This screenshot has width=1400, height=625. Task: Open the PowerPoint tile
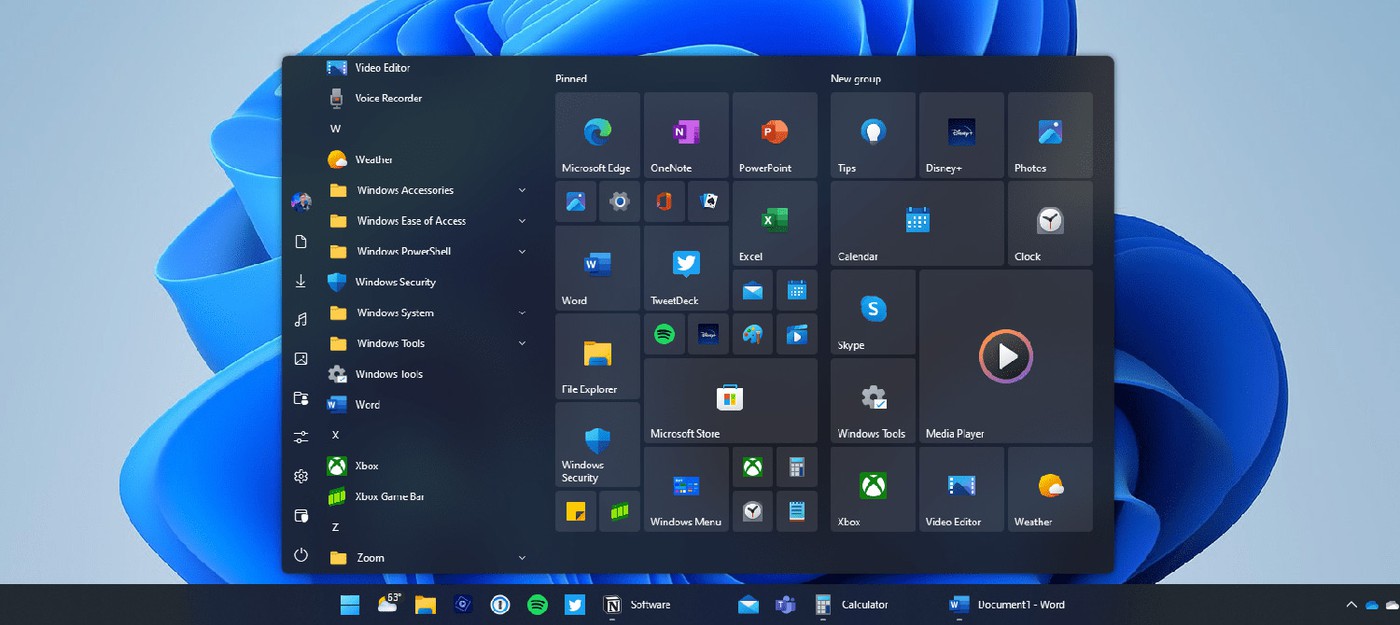(775, 135)
